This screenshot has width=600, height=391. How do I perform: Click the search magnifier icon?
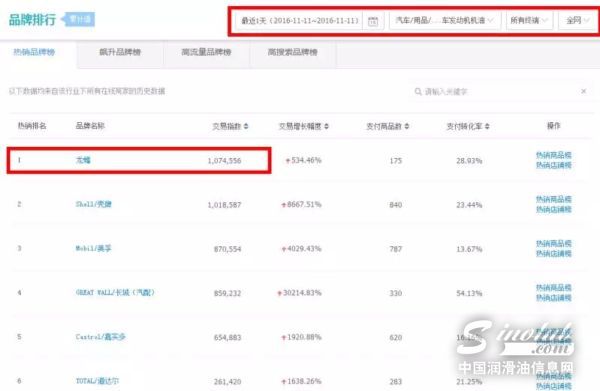click(x=418, y=91)
